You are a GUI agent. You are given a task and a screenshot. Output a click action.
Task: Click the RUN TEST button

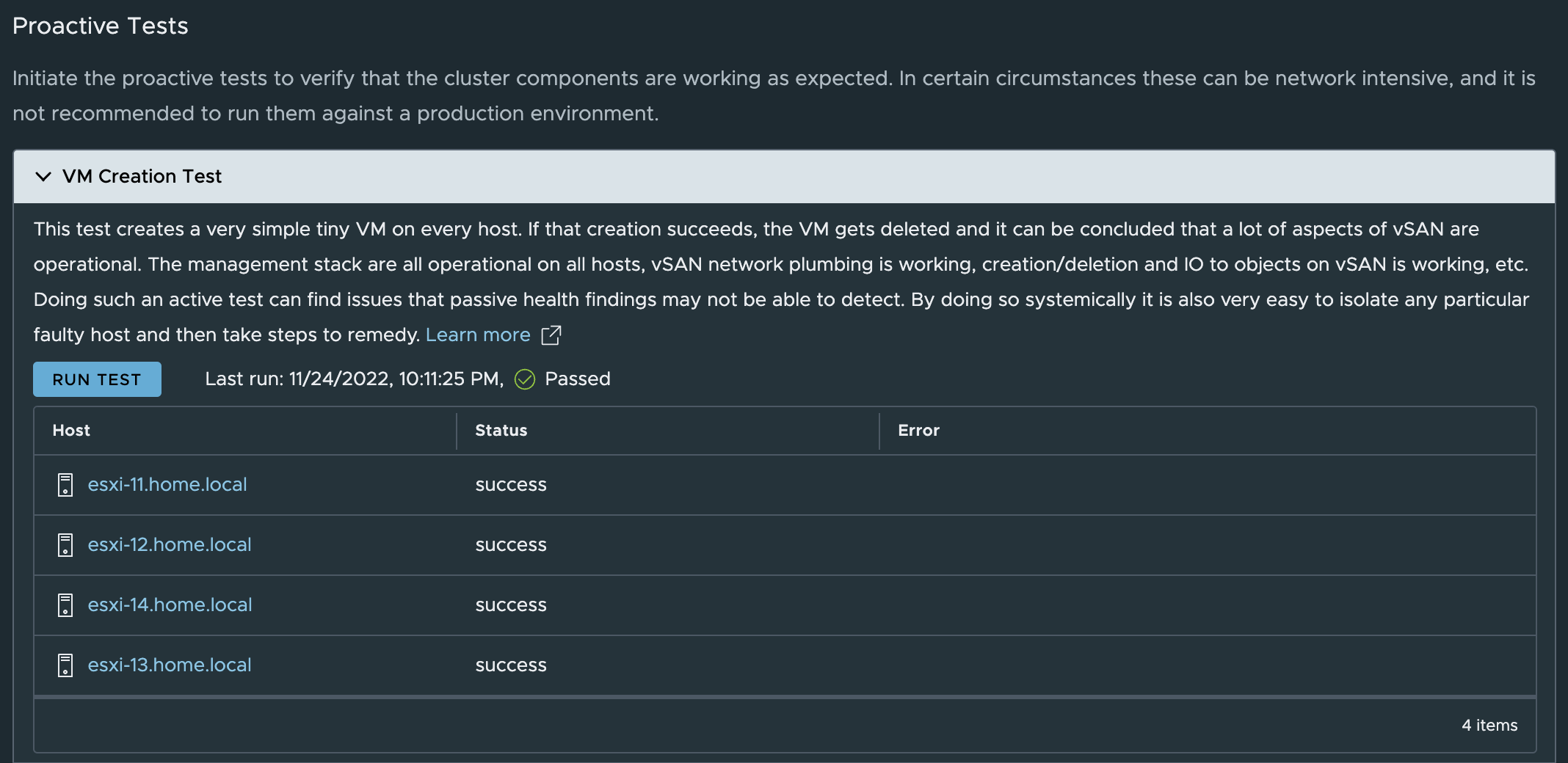point(96,379)
